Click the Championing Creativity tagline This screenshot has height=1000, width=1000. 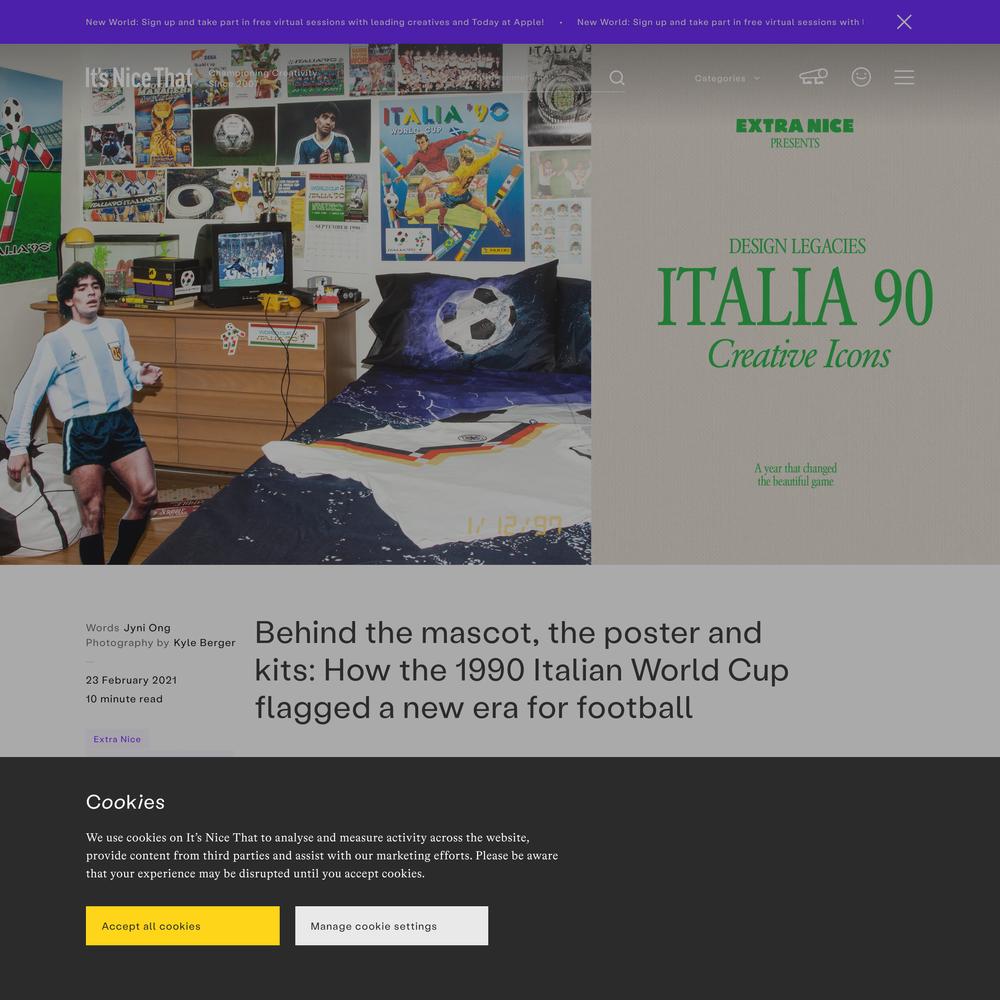coord(262,78)
